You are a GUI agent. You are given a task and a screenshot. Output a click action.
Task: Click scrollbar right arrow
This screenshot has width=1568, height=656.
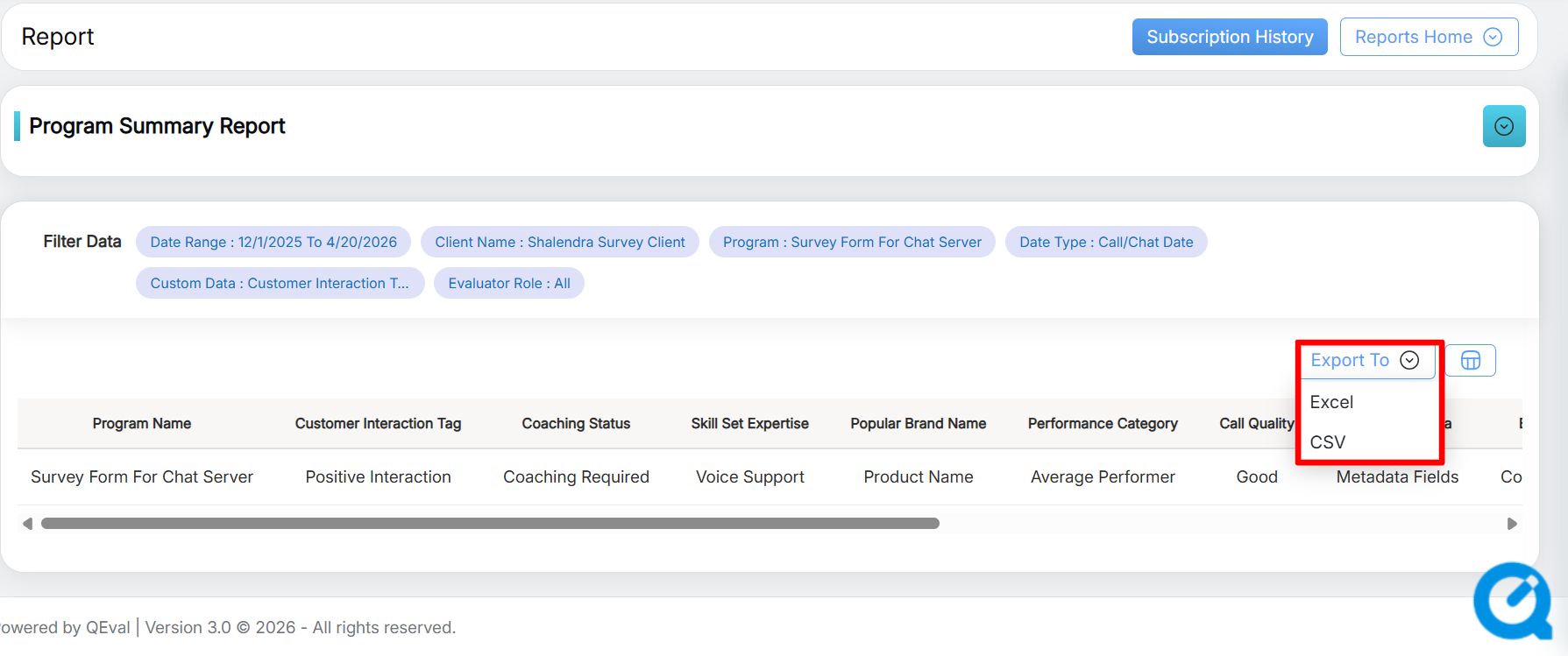click(x=1512, y=524)
